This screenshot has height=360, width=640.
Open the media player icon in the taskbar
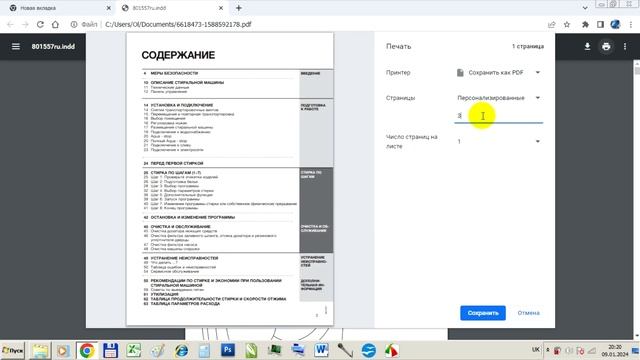click(63, 350)
